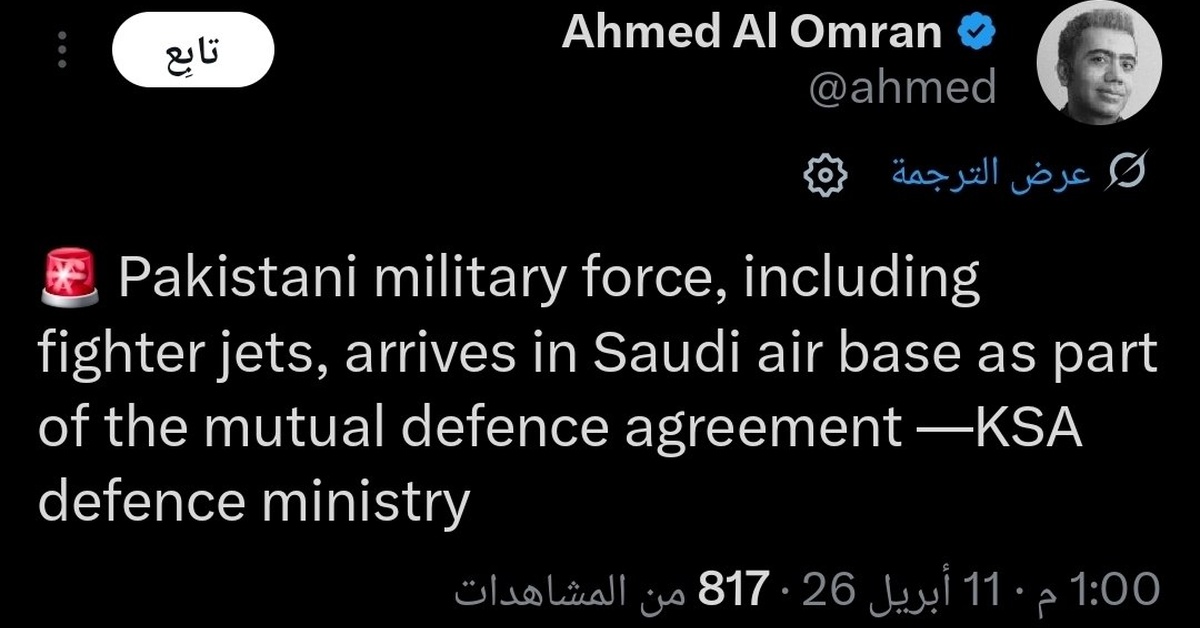Open translation settings gear icon

pos(826,176)
